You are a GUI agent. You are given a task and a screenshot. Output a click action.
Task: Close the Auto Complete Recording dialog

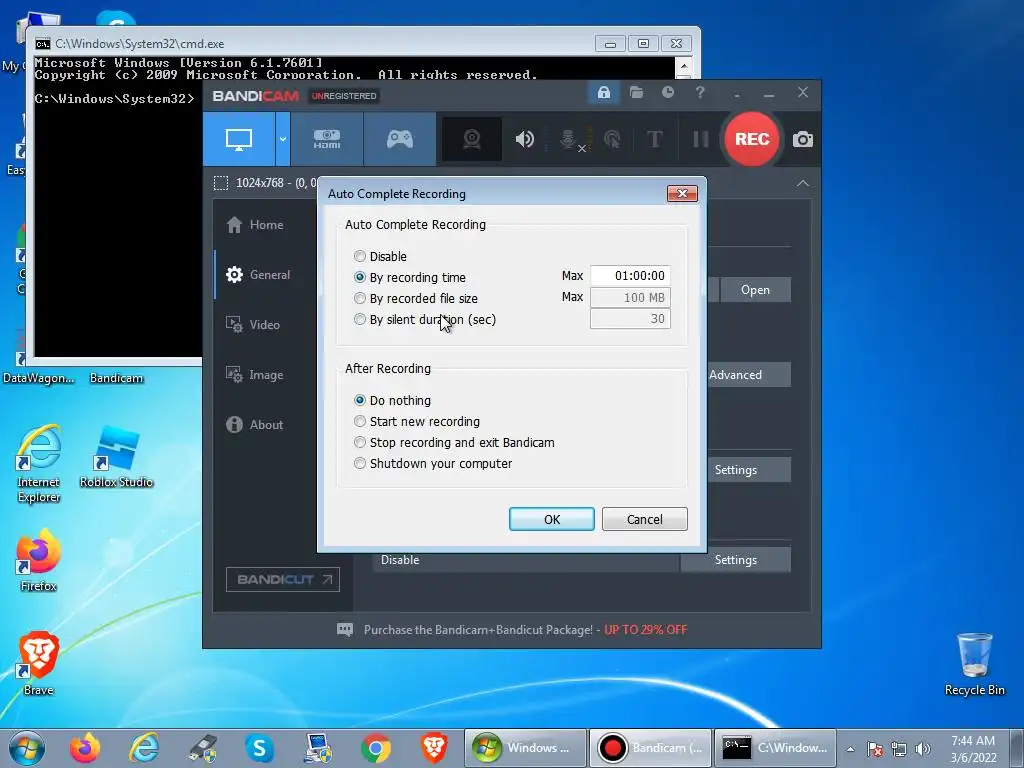(682, 193)
